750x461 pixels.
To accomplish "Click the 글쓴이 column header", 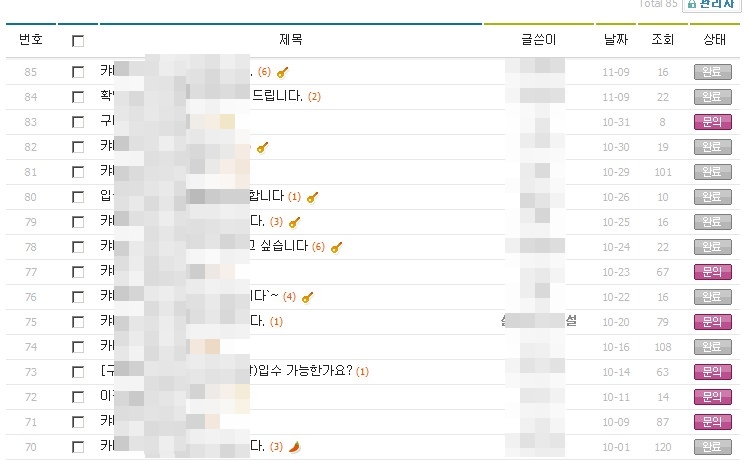I will [x=538, y=41].
